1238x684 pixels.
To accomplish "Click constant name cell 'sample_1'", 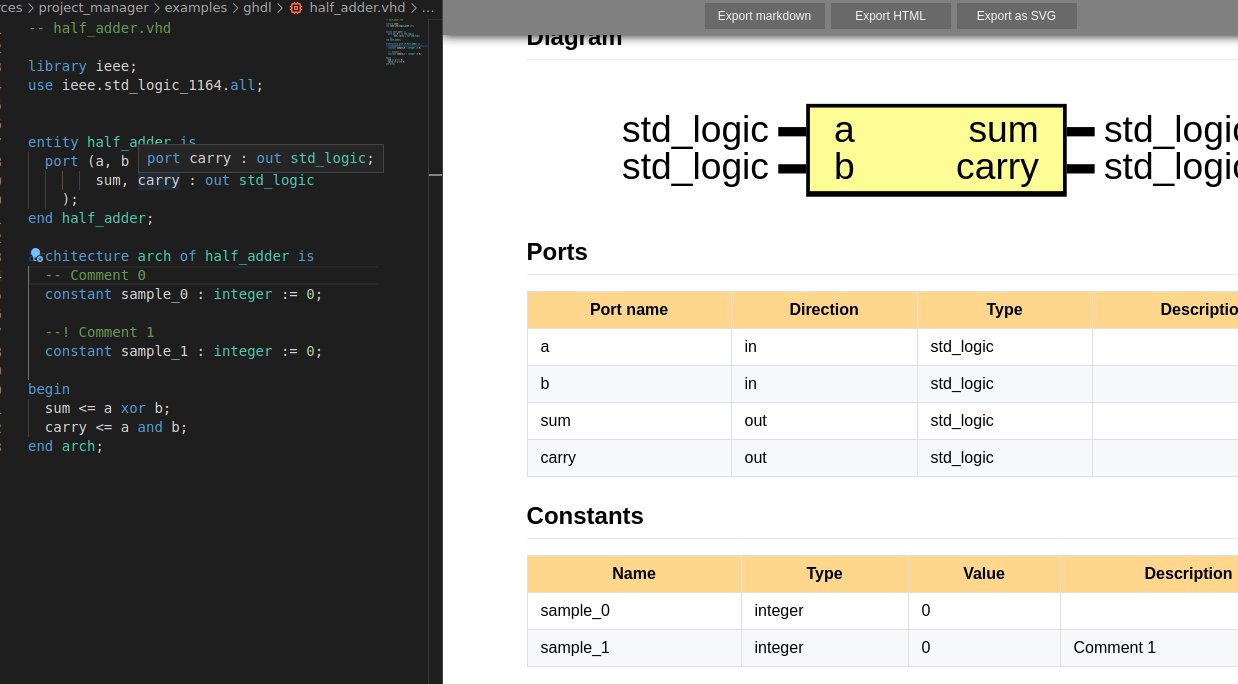I will pyautogui.click(x=634, y=648).
